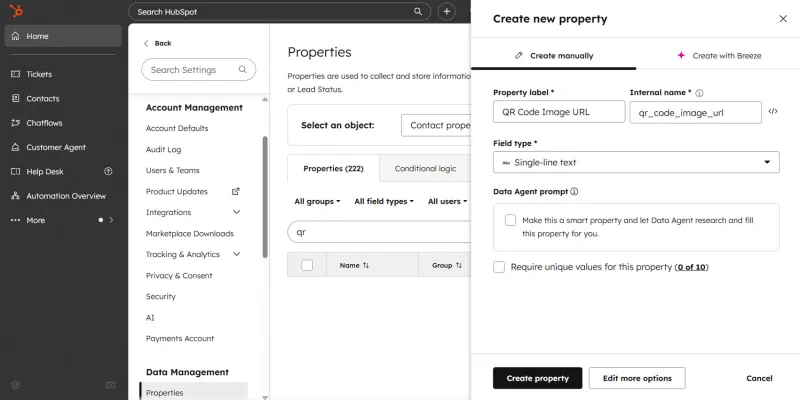Click the magnifier icon in Search HubSpot
Image resolution: width=800 pixels, height=400 pixels.
tap(418, 12)
